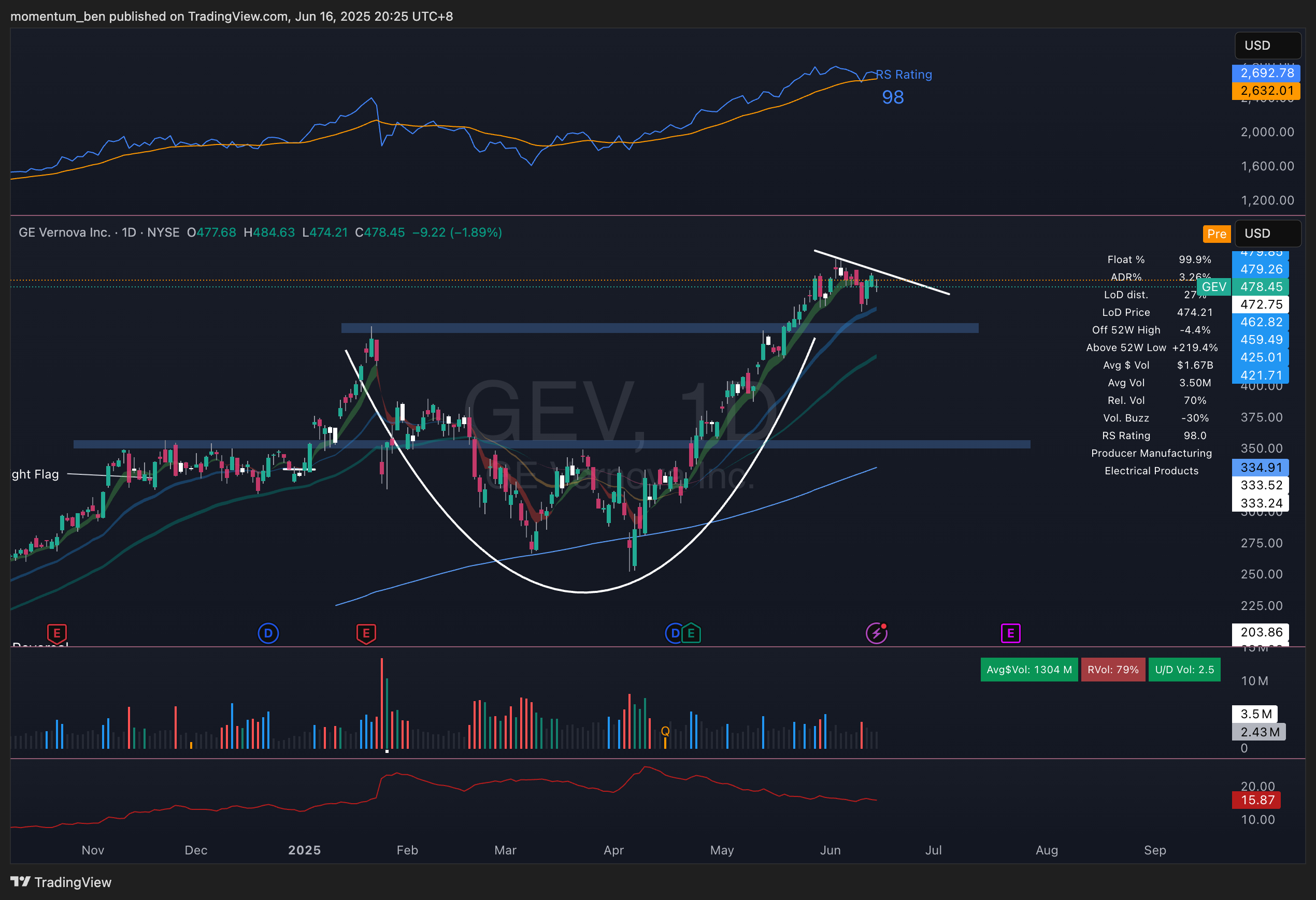Click the RVol: 79% red label
Image resolution: width=1316 pixels, height=900 pixels.
[1113, 670]
